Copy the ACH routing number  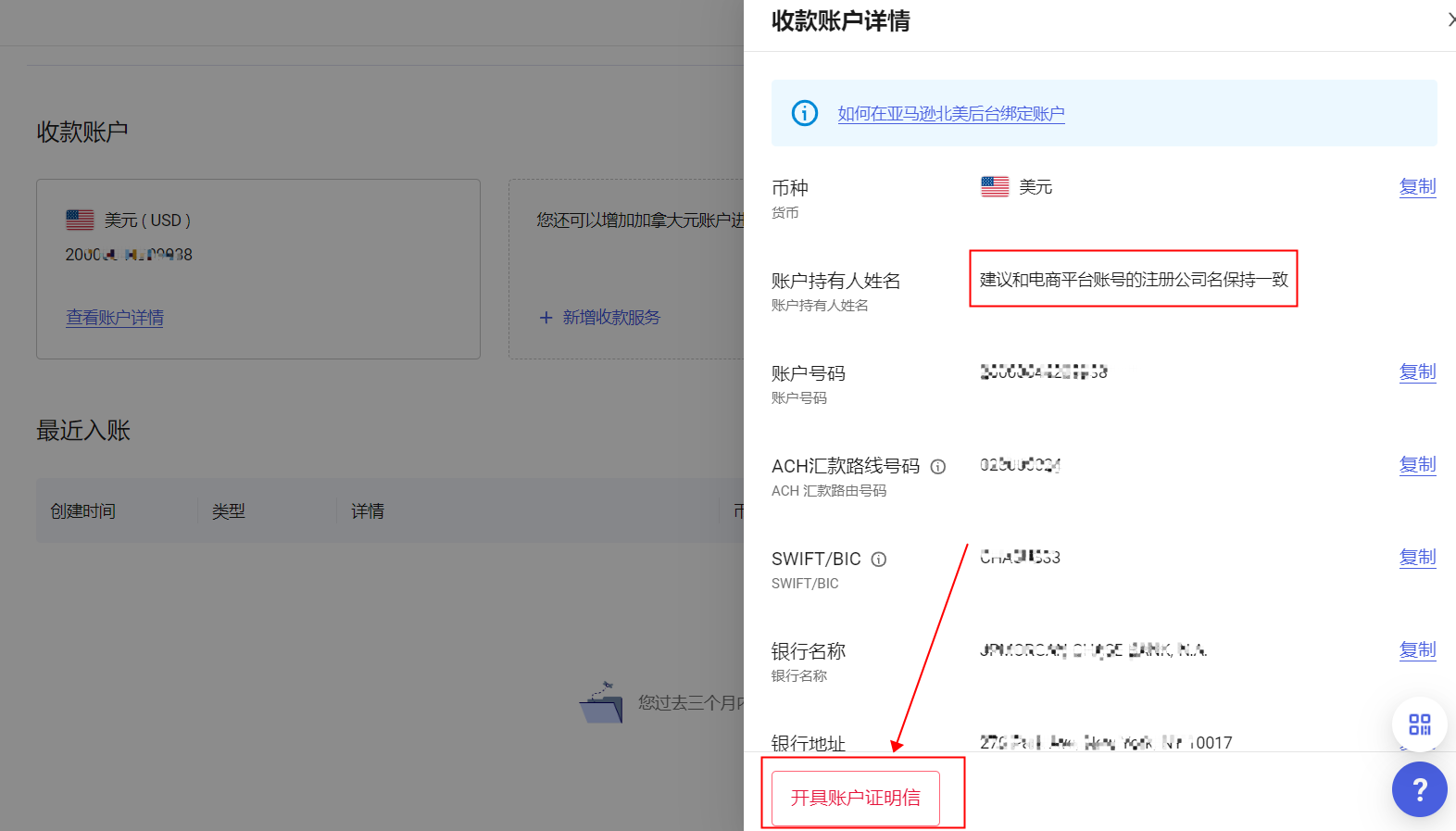click(x=1417, y=465)
